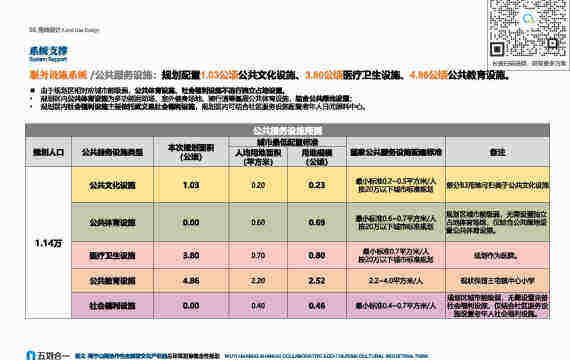570x360 pixels.
Task: Click the orange '3.80公顷' in heading
Action: pos(324,75)
